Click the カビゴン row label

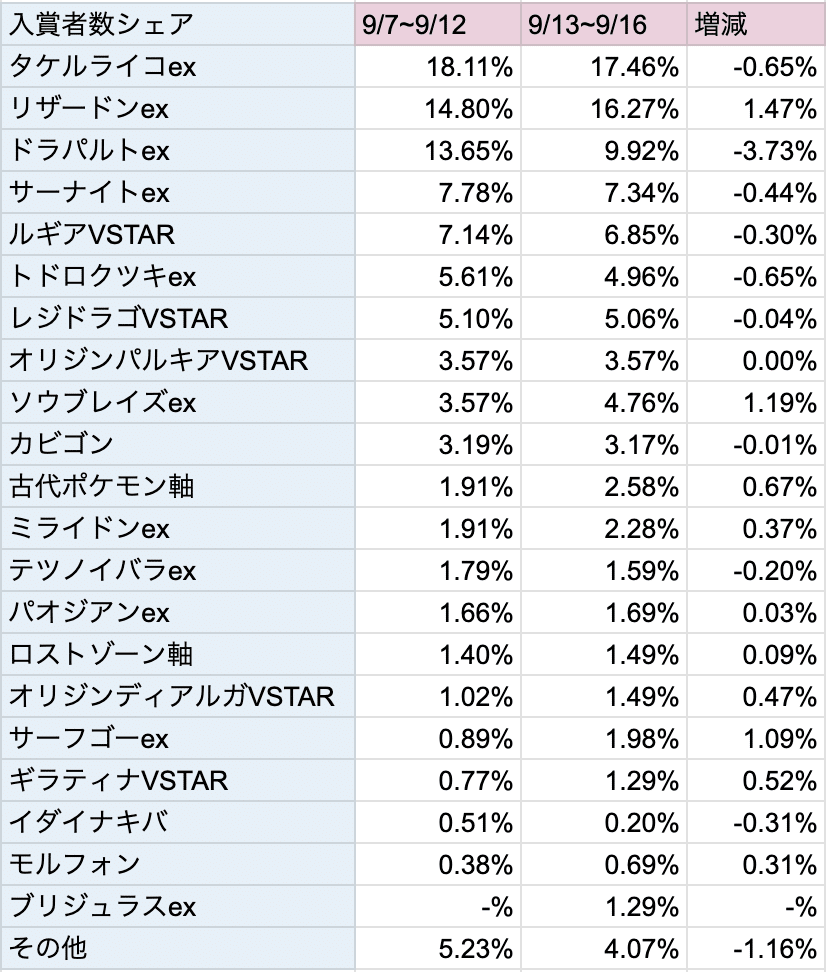[178, 444]
